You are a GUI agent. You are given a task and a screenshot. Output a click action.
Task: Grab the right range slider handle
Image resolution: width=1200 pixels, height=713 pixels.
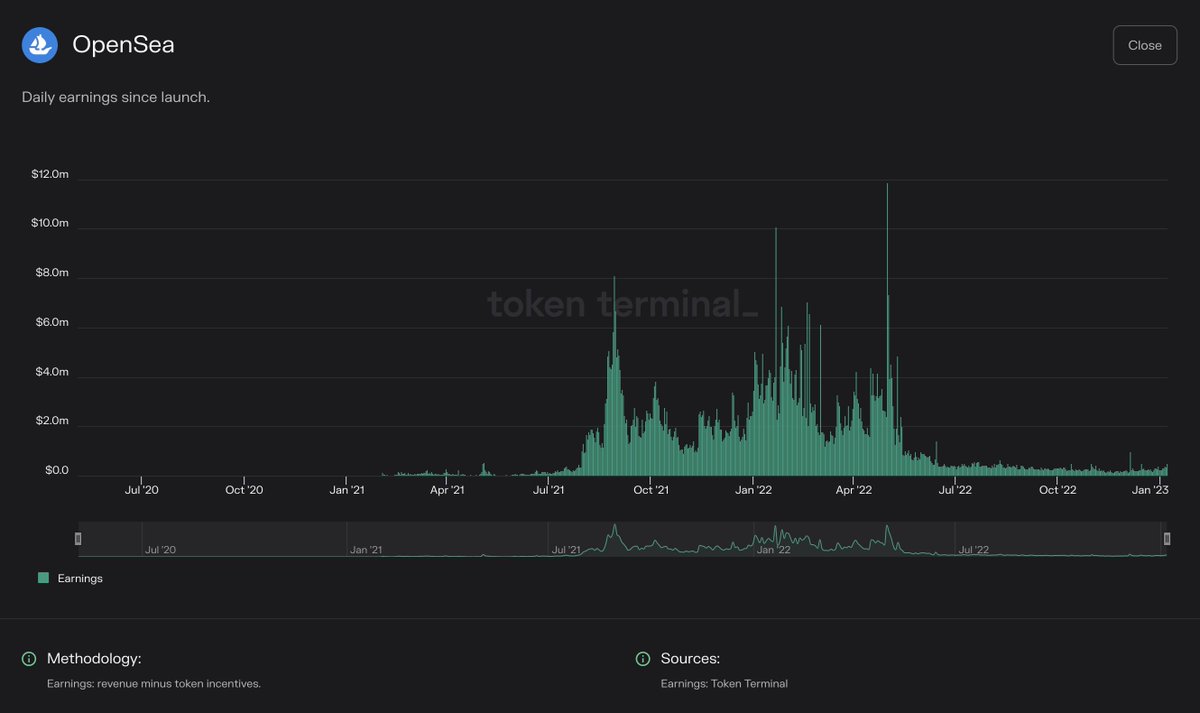coord(1166,539)
